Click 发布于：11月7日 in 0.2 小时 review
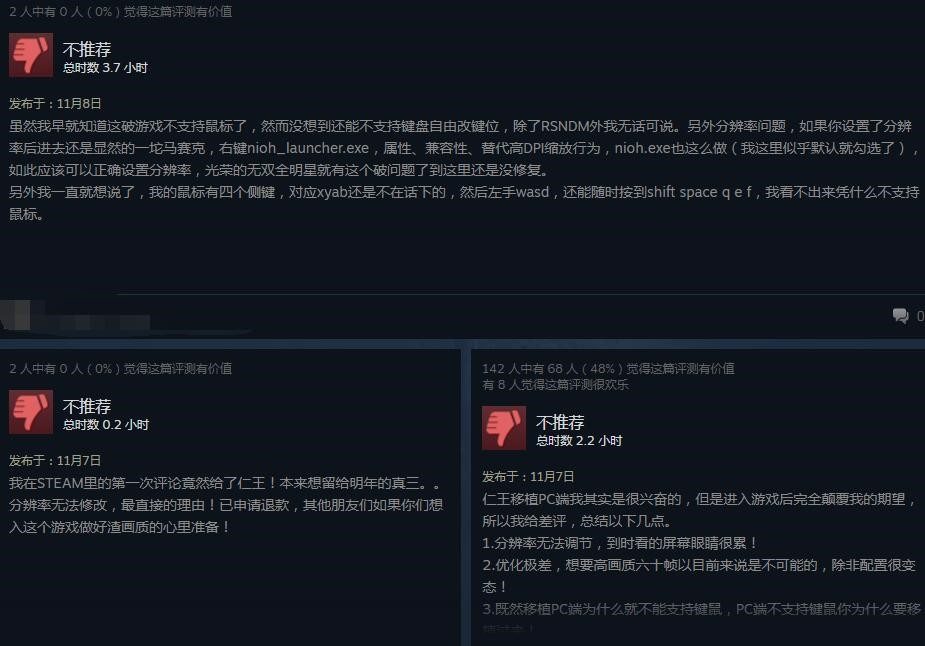 (x=55, y=461)
